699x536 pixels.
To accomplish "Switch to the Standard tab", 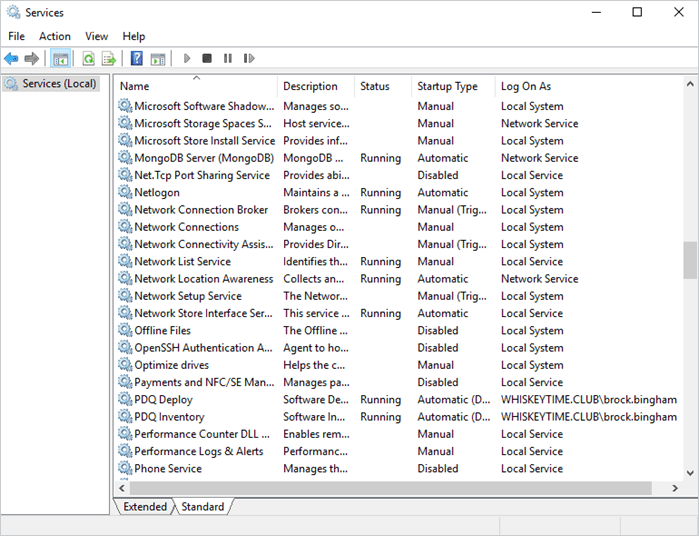I will point(203,507).
